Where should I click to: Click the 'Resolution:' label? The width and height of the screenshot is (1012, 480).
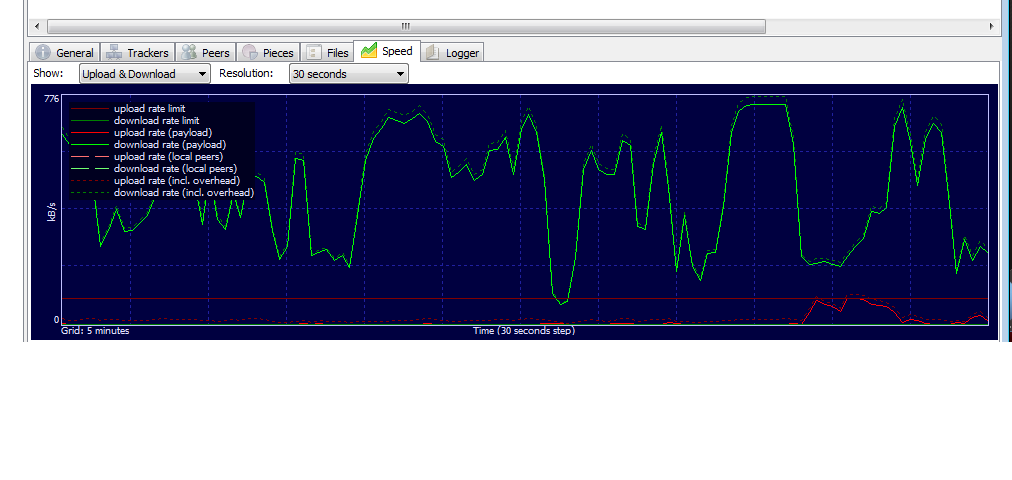click(246, 73)
